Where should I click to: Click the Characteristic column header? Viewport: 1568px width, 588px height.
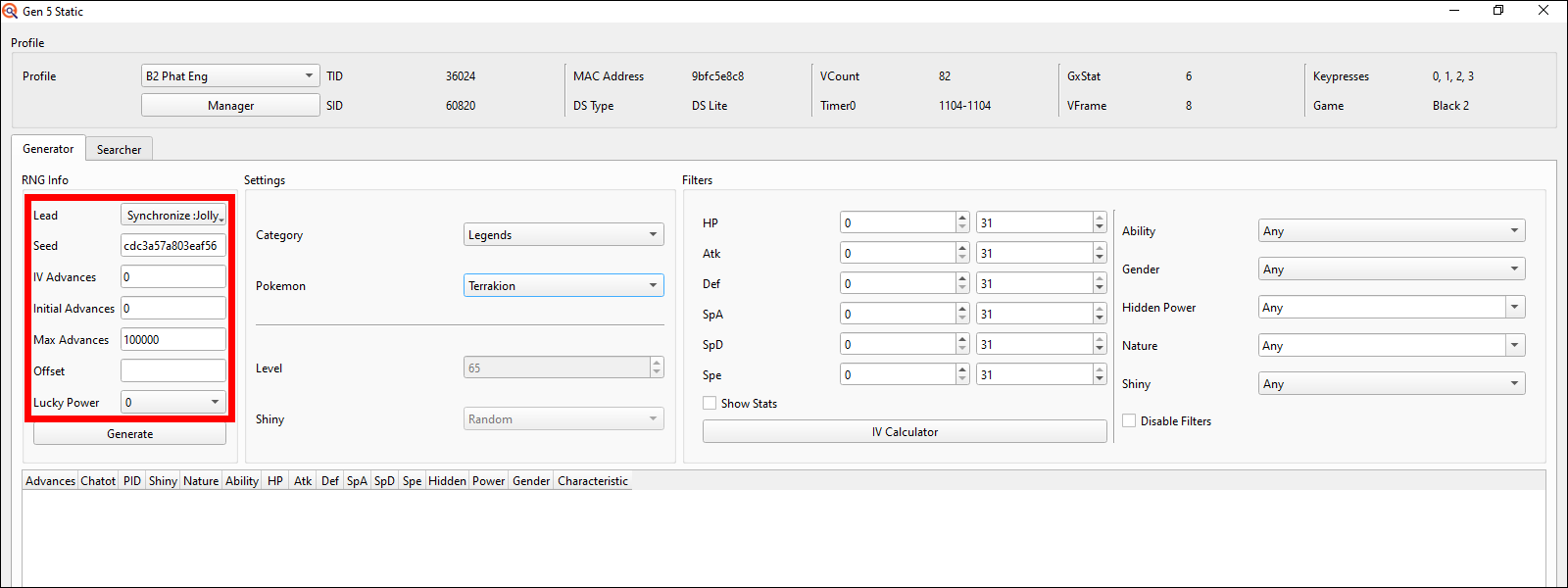[593, 480]
